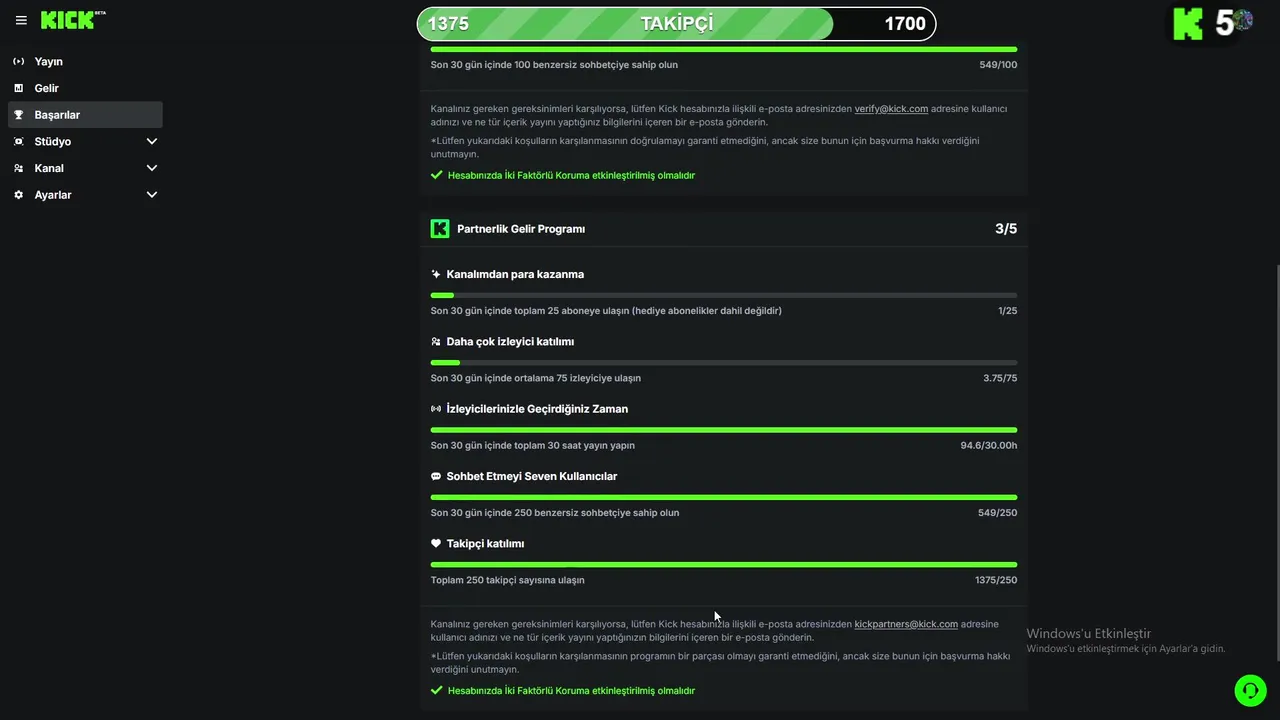Click the Başarılar trophy icon
The image size is (1280, 720).
tap(18, 115)
